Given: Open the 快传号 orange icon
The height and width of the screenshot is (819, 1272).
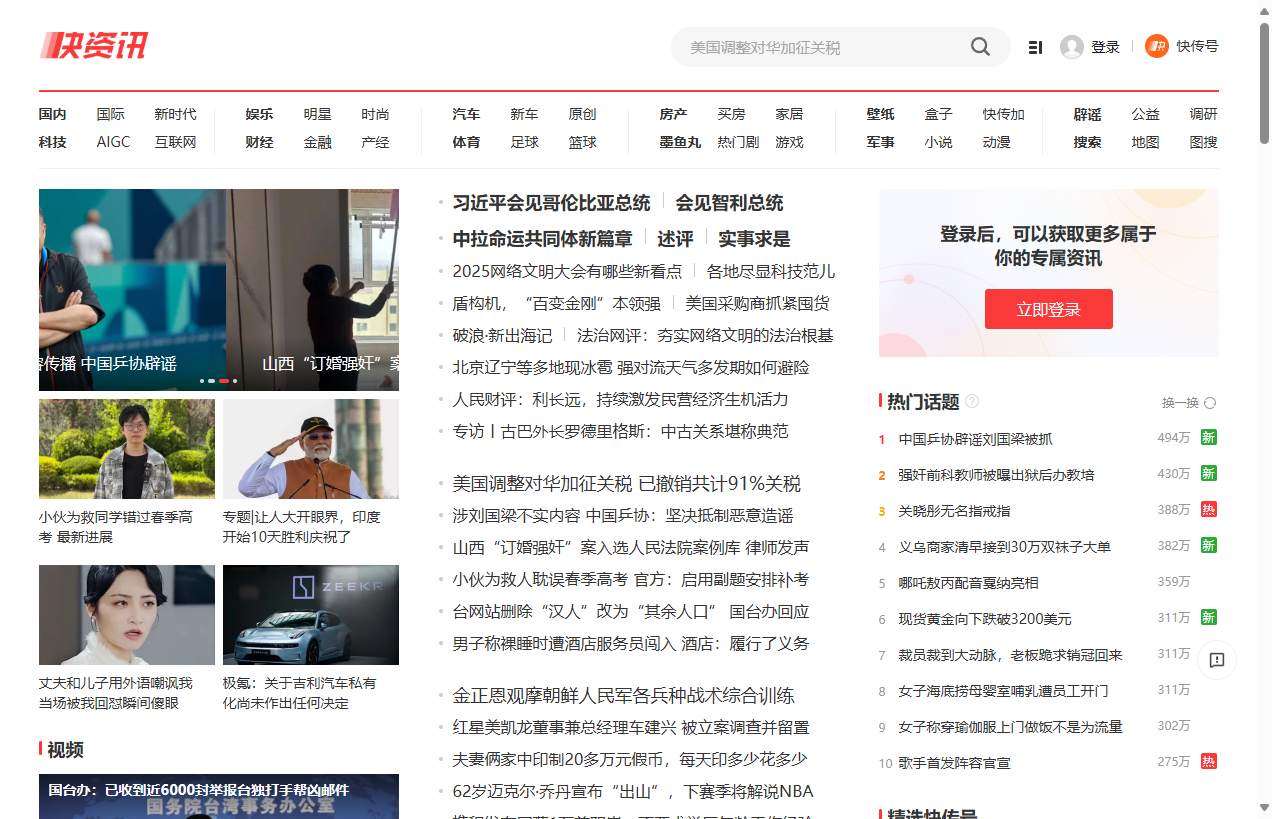Looking at the screenshot, I should (1158, 46).
